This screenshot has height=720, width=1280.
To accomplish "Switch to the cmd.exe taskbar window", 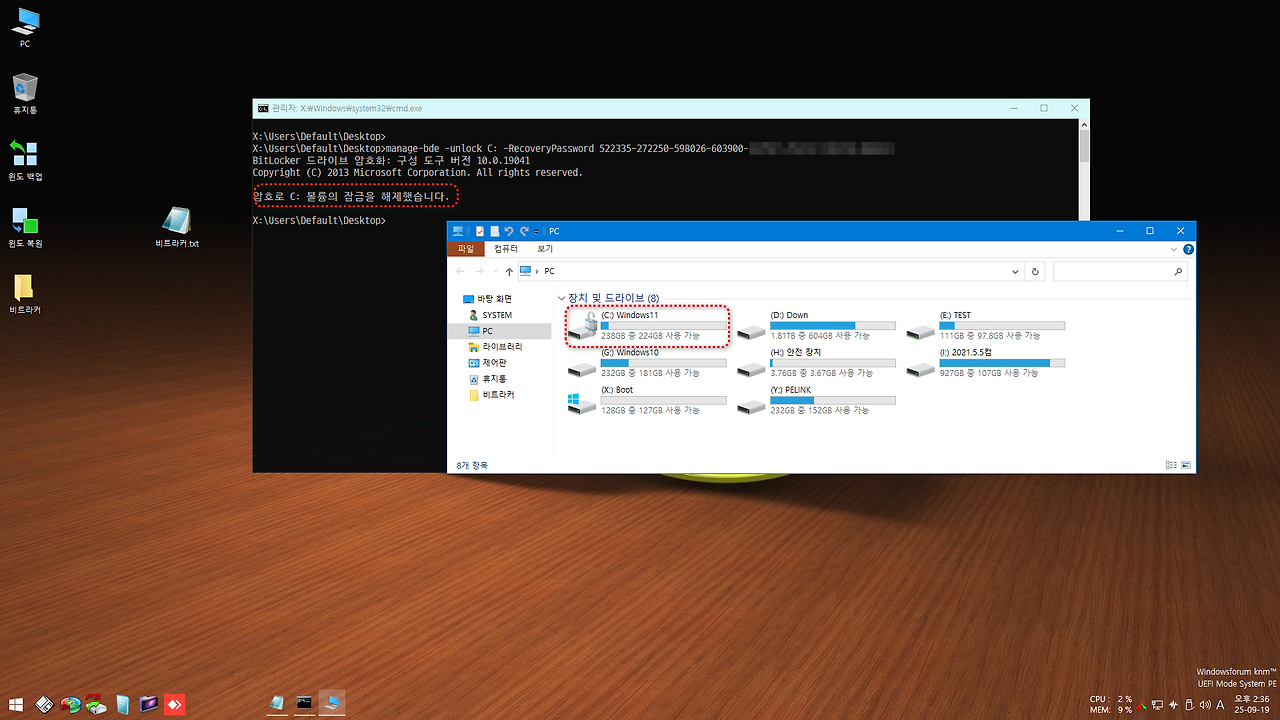I will click(x=305, y=704).
